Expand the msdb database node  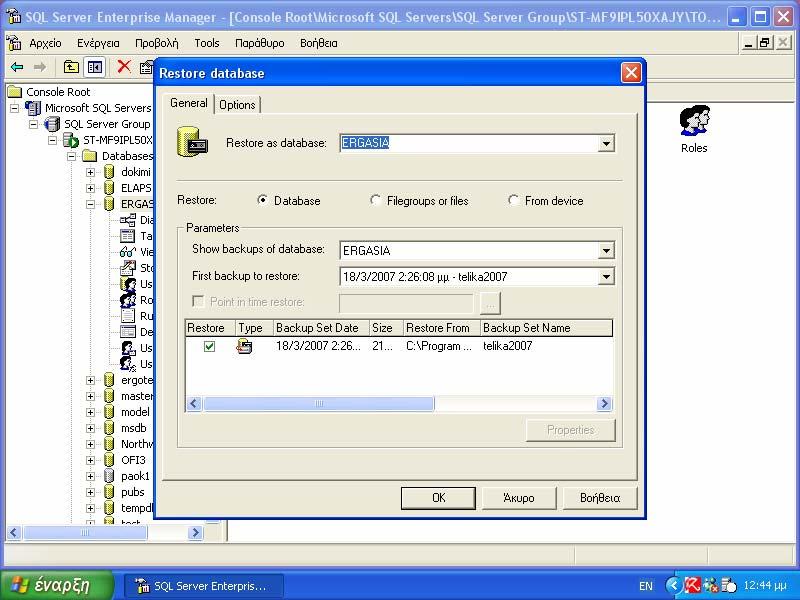point(90,428)
